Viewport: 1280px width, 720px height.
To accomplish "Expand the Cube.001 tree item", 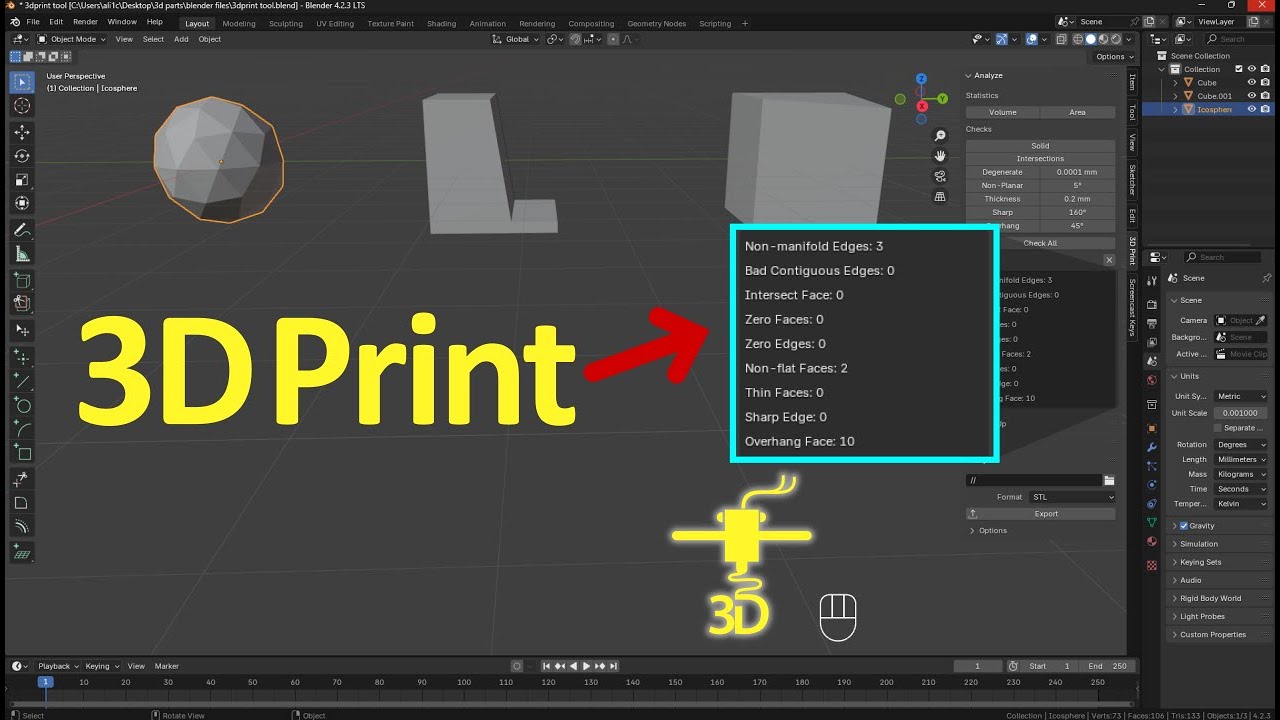I will (x=1177, y=96).
